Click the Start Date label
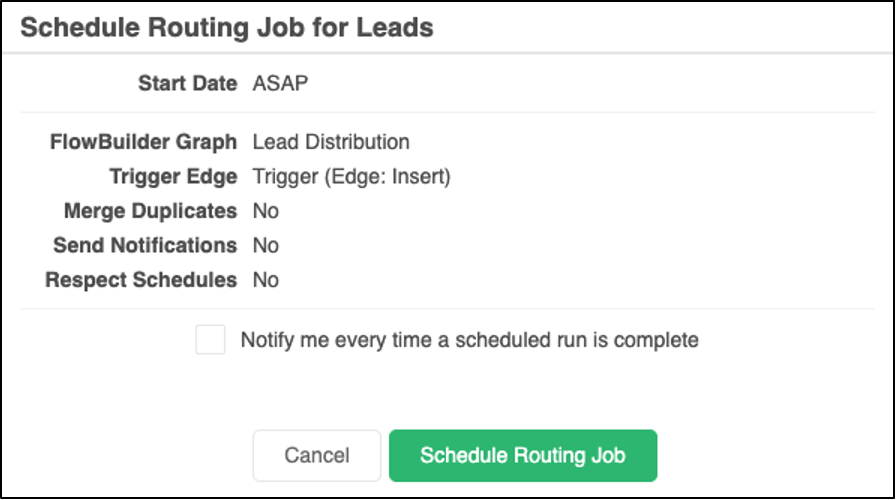The height and width of the screenshot is (500, 896). tap(187, 83)
